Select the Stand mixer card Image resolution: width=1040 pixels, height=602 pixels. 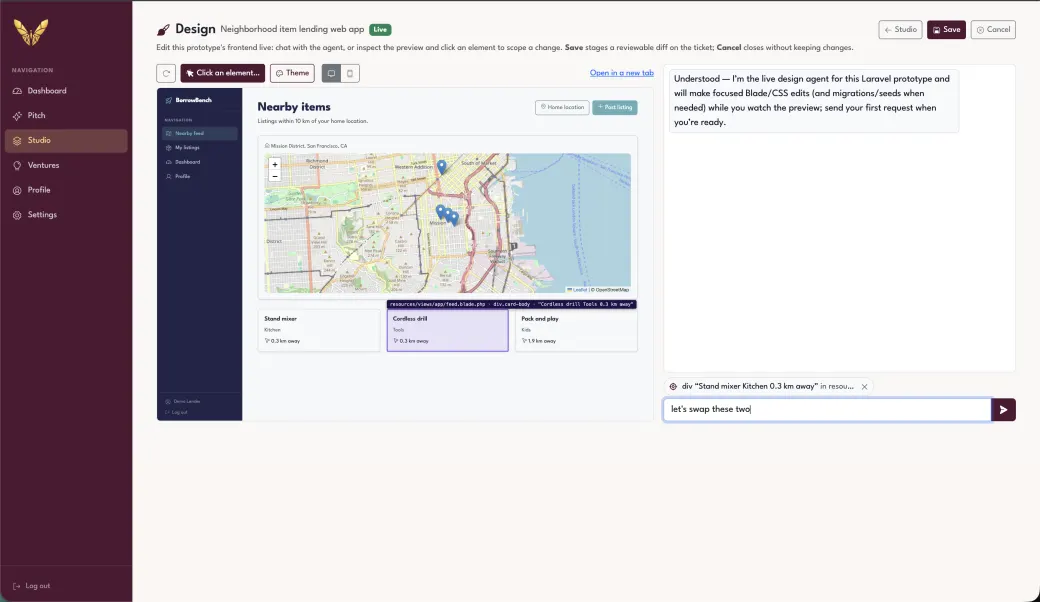pyautogui.click(x=318, y=330)
